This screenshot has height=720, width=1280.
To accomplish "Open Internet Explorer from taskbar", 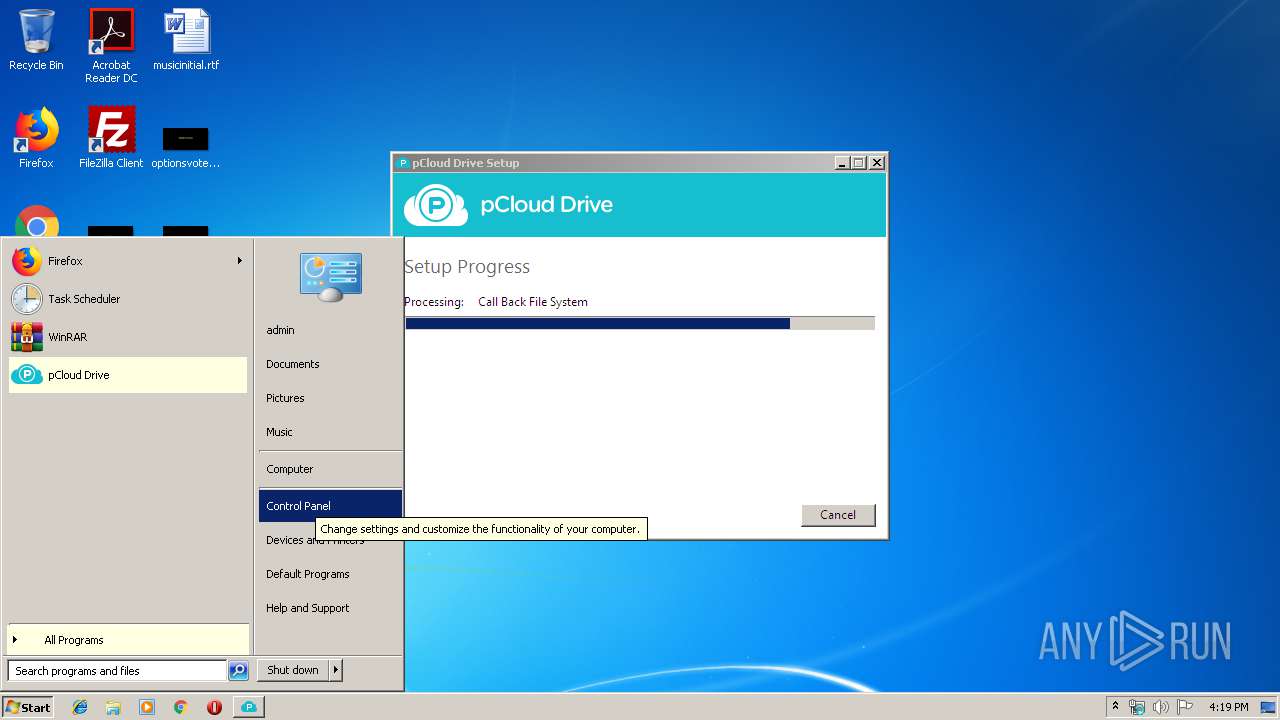I will tap(80, 707).
